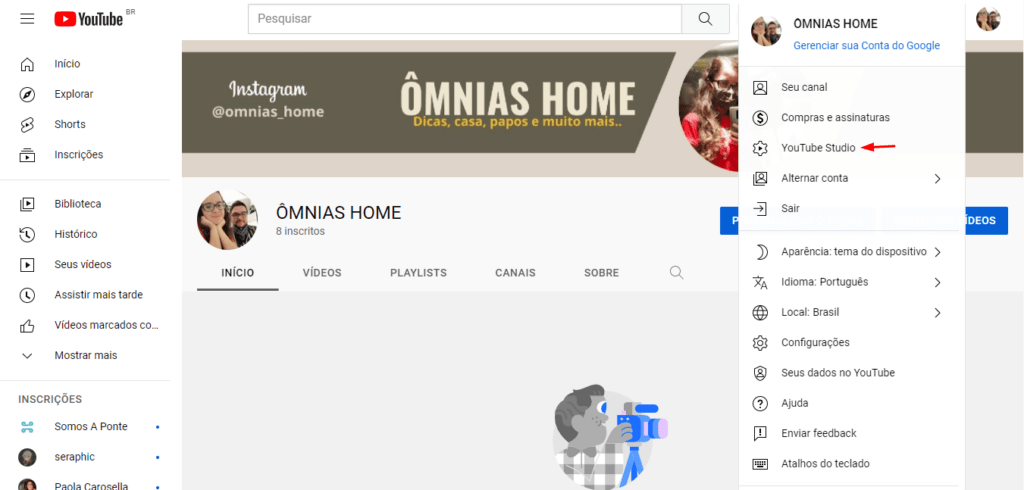Click the YouTube logo
Viewport: 1024px width, 490px height.
pos(89,19)
